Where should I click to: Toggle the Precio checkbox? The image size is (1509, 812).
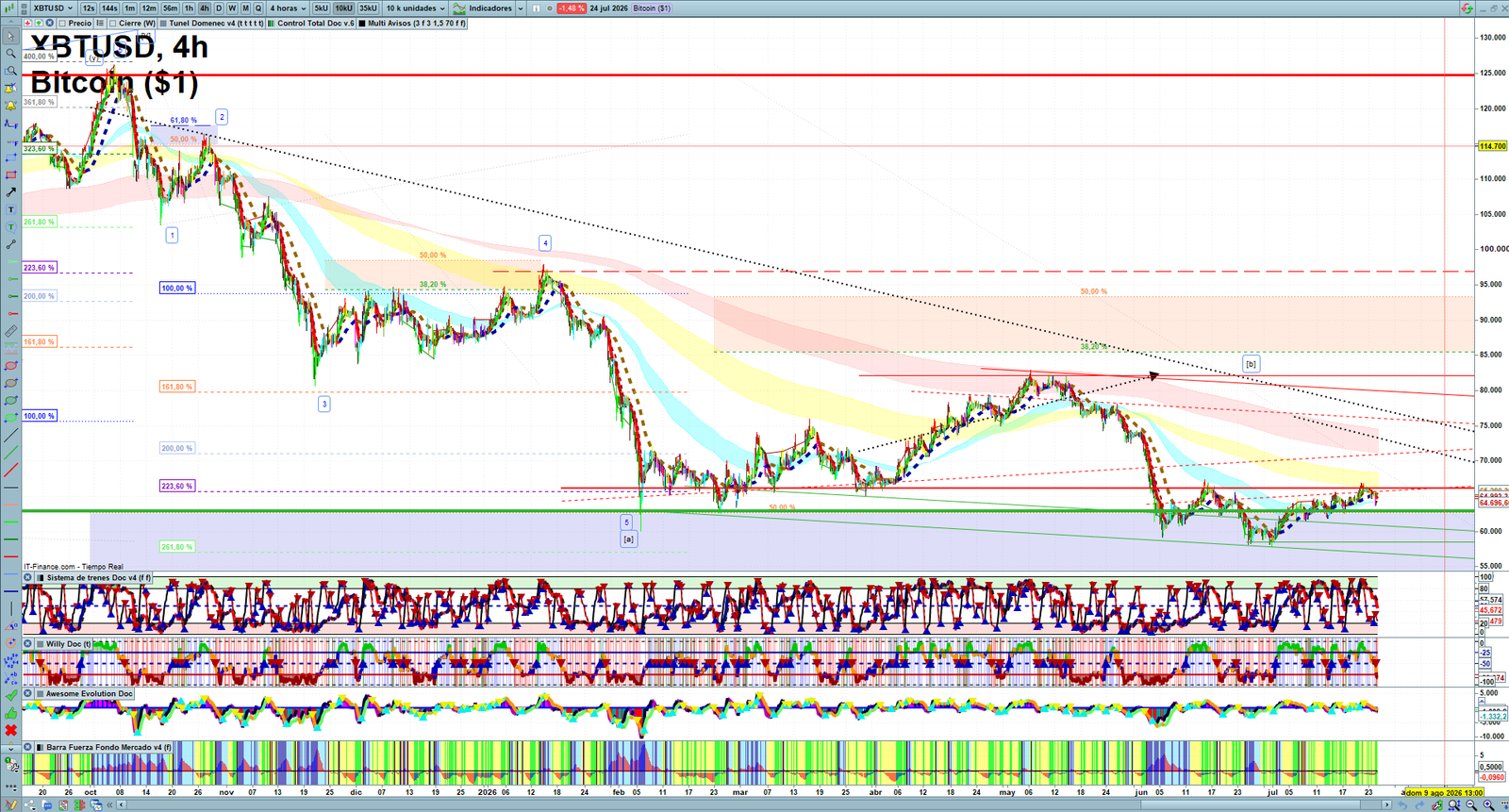[x=63, y=24]
